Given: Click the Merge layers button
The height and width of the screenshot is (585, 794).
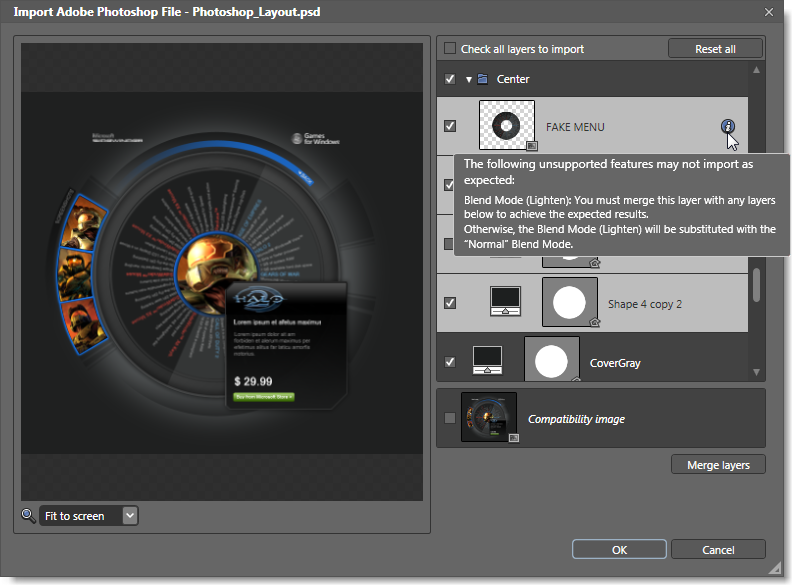Looking at the screenshot, I should (x=718, y=464).
